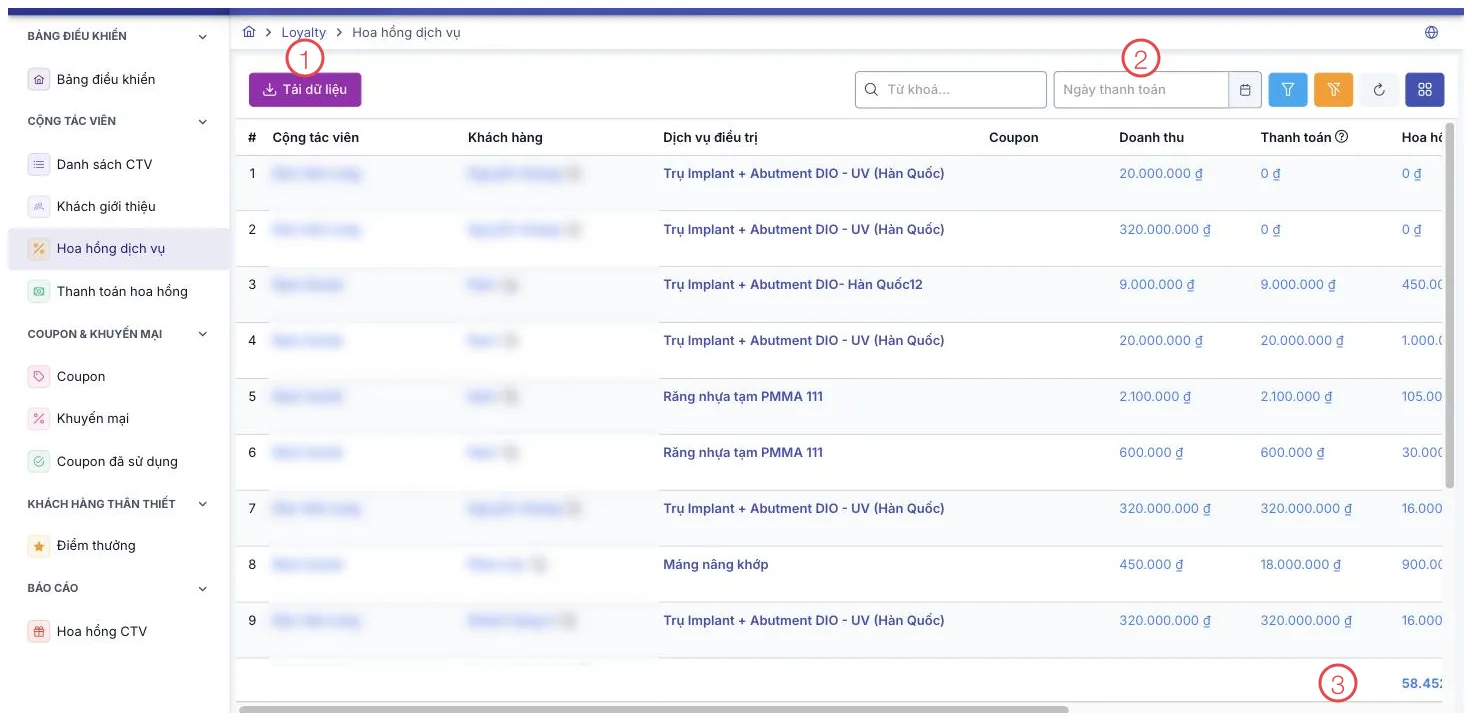The height and width of the screenshot is (721, 1472).
Task: Click the orange clear-filter button
Action: [x=1333, y=90]
